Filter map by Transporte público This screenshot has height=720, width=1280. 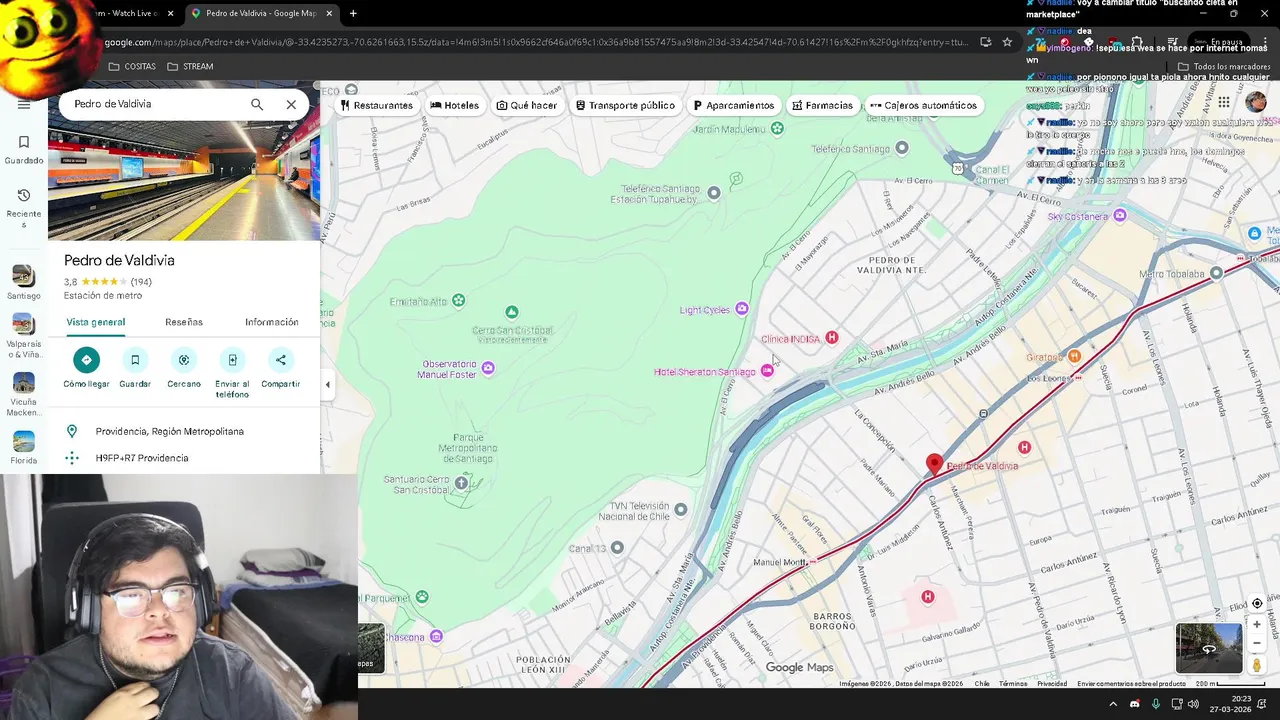coord(626,105)
